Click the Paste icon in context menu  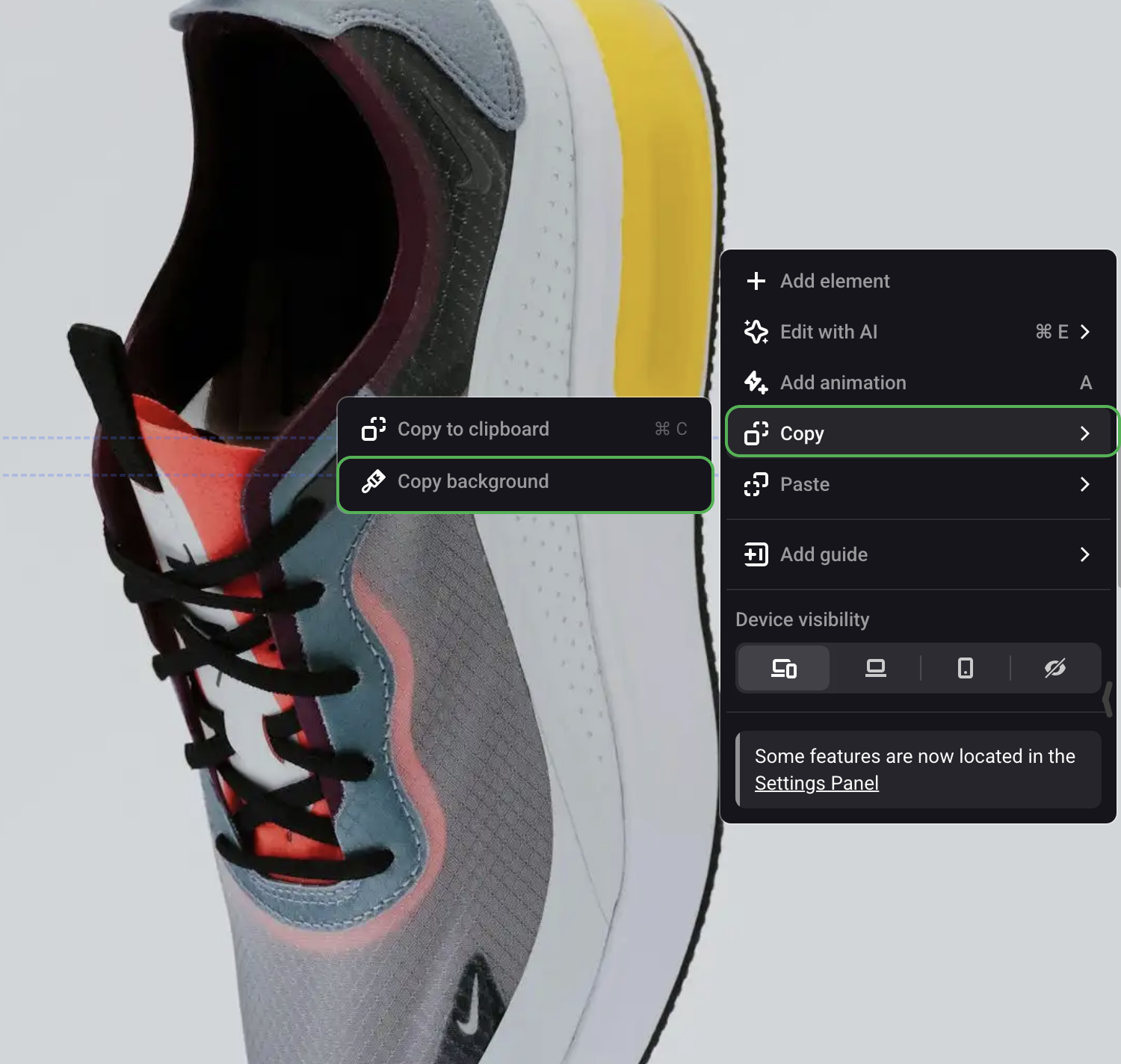(x=756, y=484)
